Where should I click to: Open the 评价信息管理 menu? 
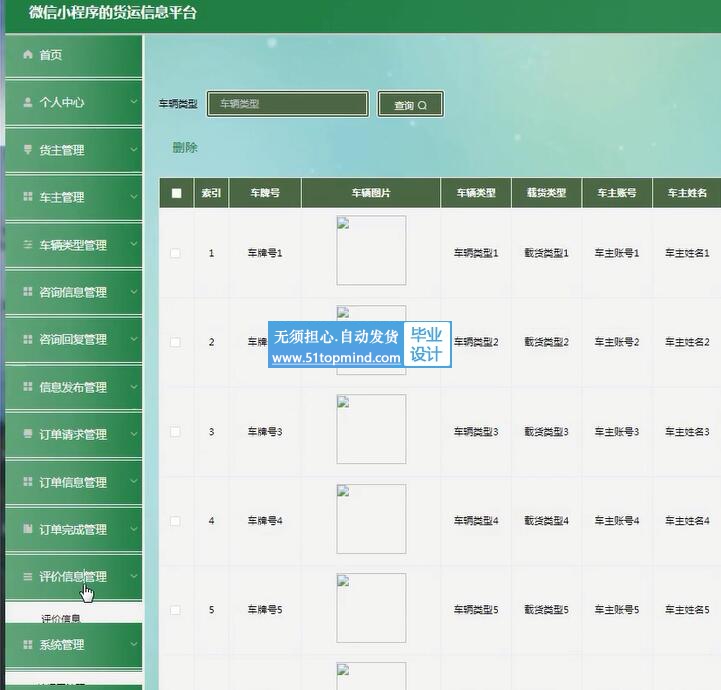click(x=74, y=576)
